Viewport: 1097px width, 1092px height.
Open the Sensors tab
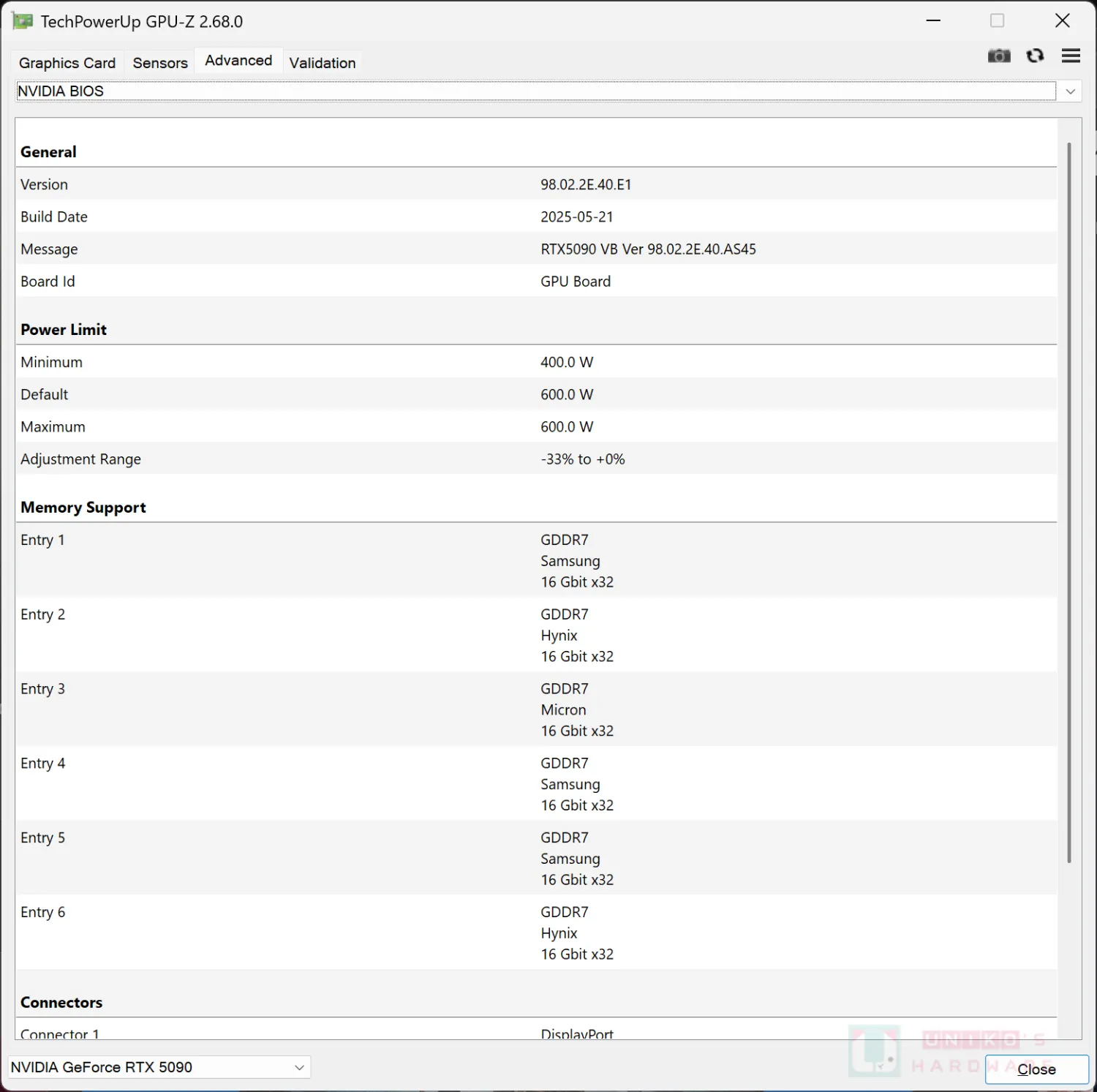pos(160,63)
